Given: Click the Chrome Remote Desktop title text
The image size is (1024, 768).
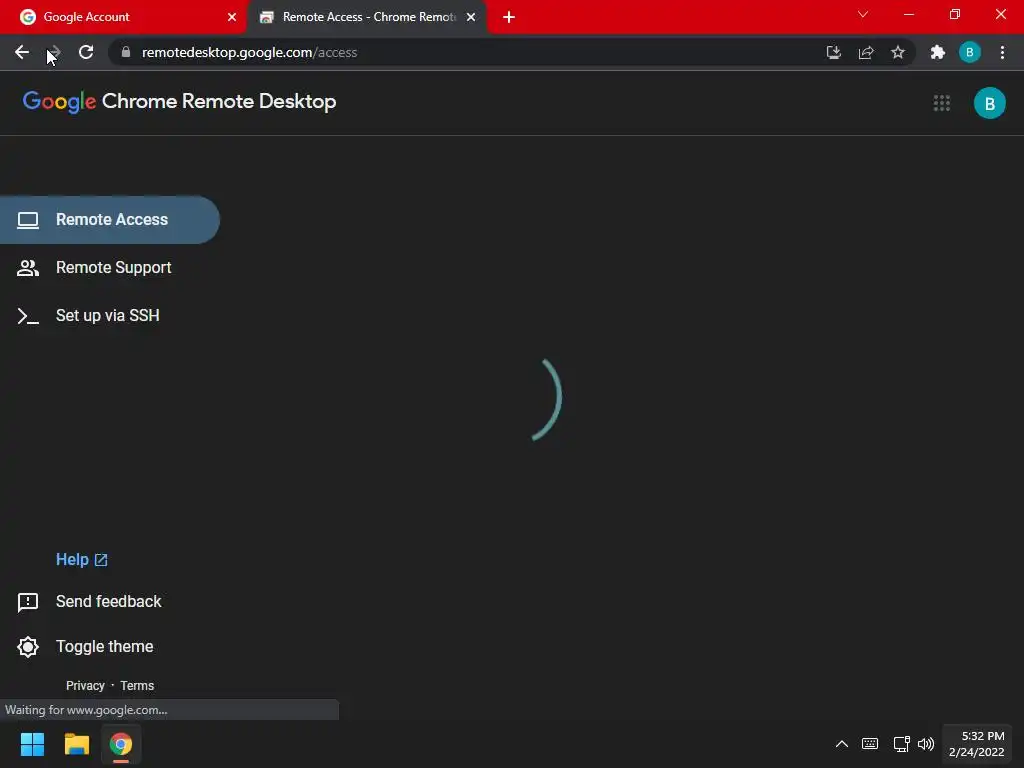Looking at the screenshot, I should coord(219,102).
